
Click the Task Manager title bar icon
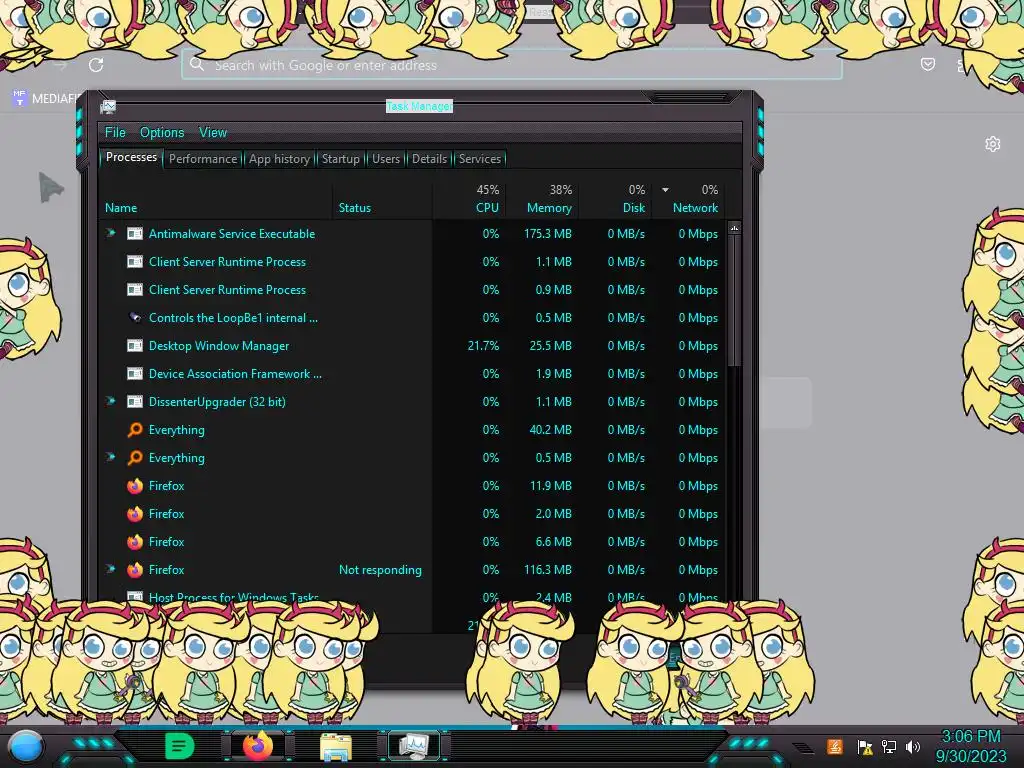click(108, 106)
